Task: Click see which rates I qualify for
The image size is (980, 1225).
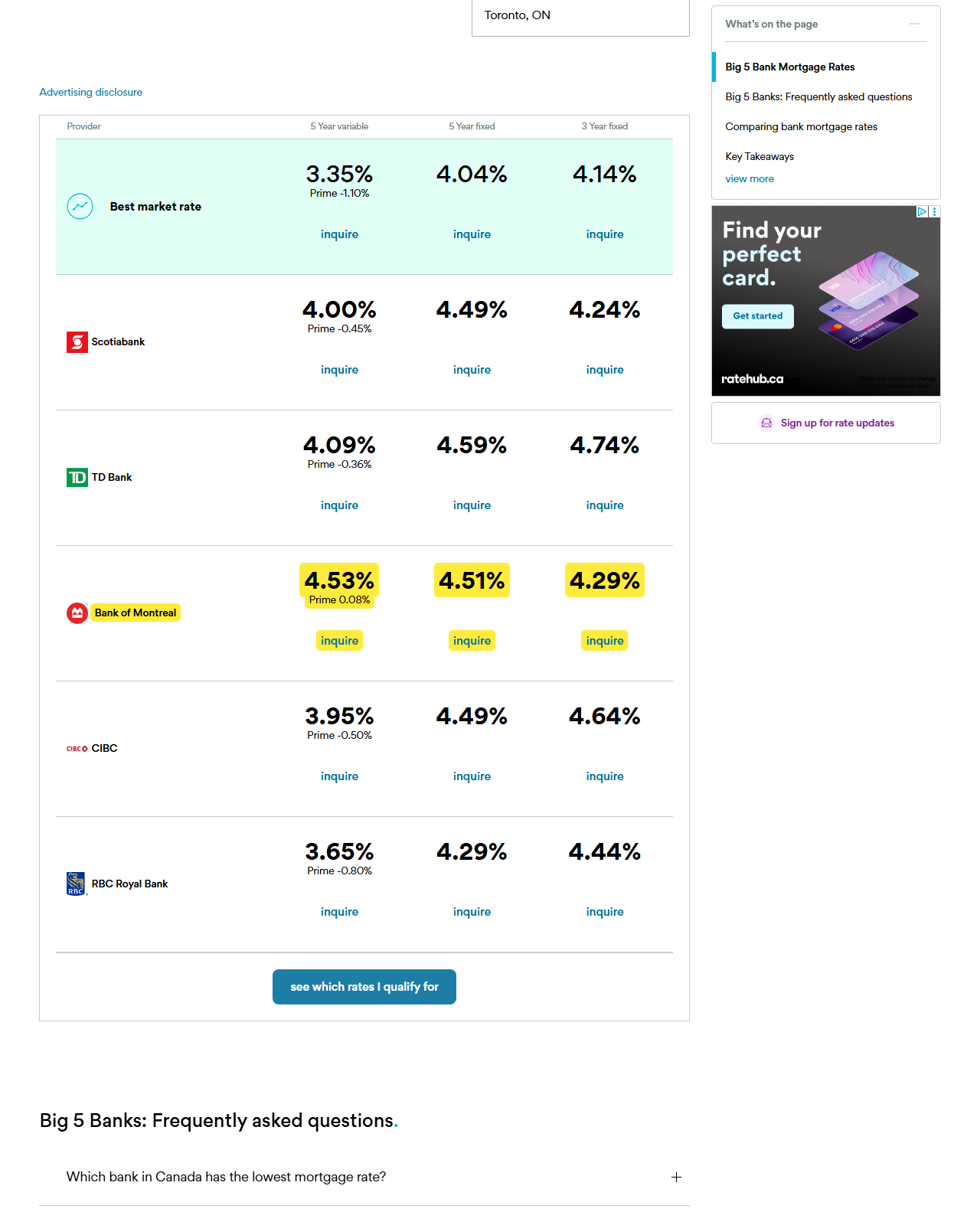Action: (x=364, y=987)
